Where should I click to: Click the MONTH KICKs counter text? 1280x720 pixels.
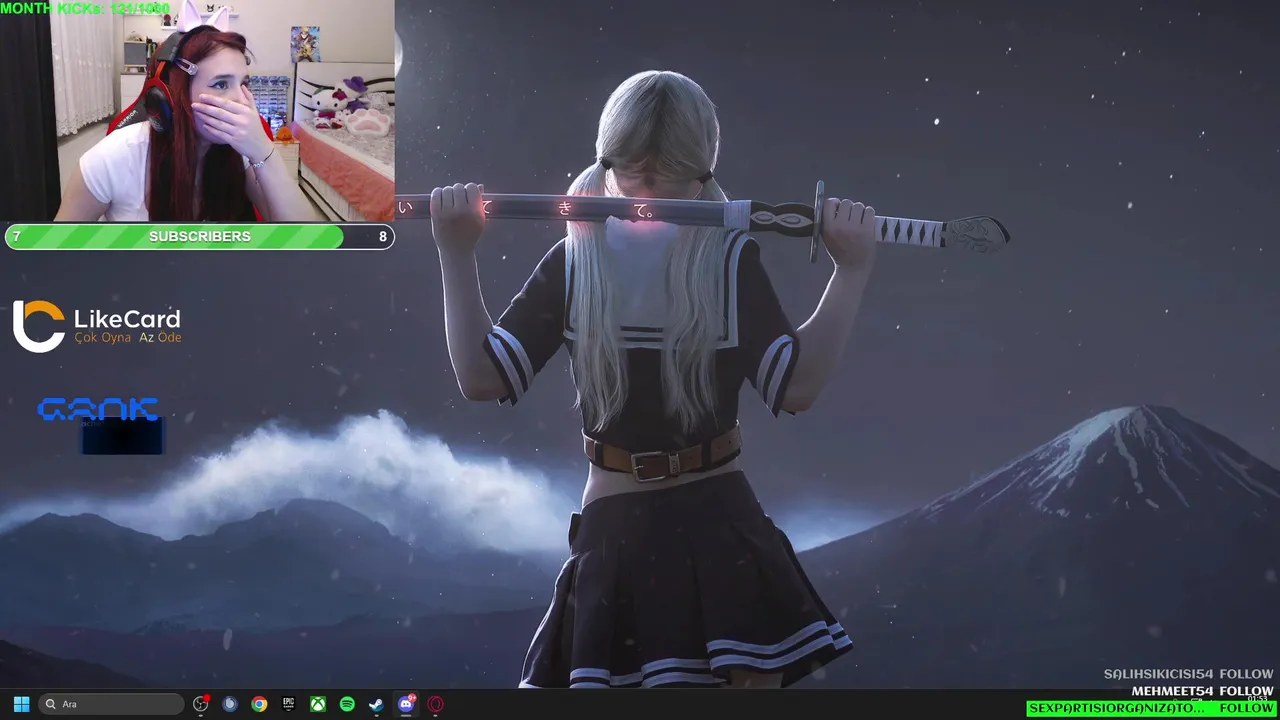85,8
